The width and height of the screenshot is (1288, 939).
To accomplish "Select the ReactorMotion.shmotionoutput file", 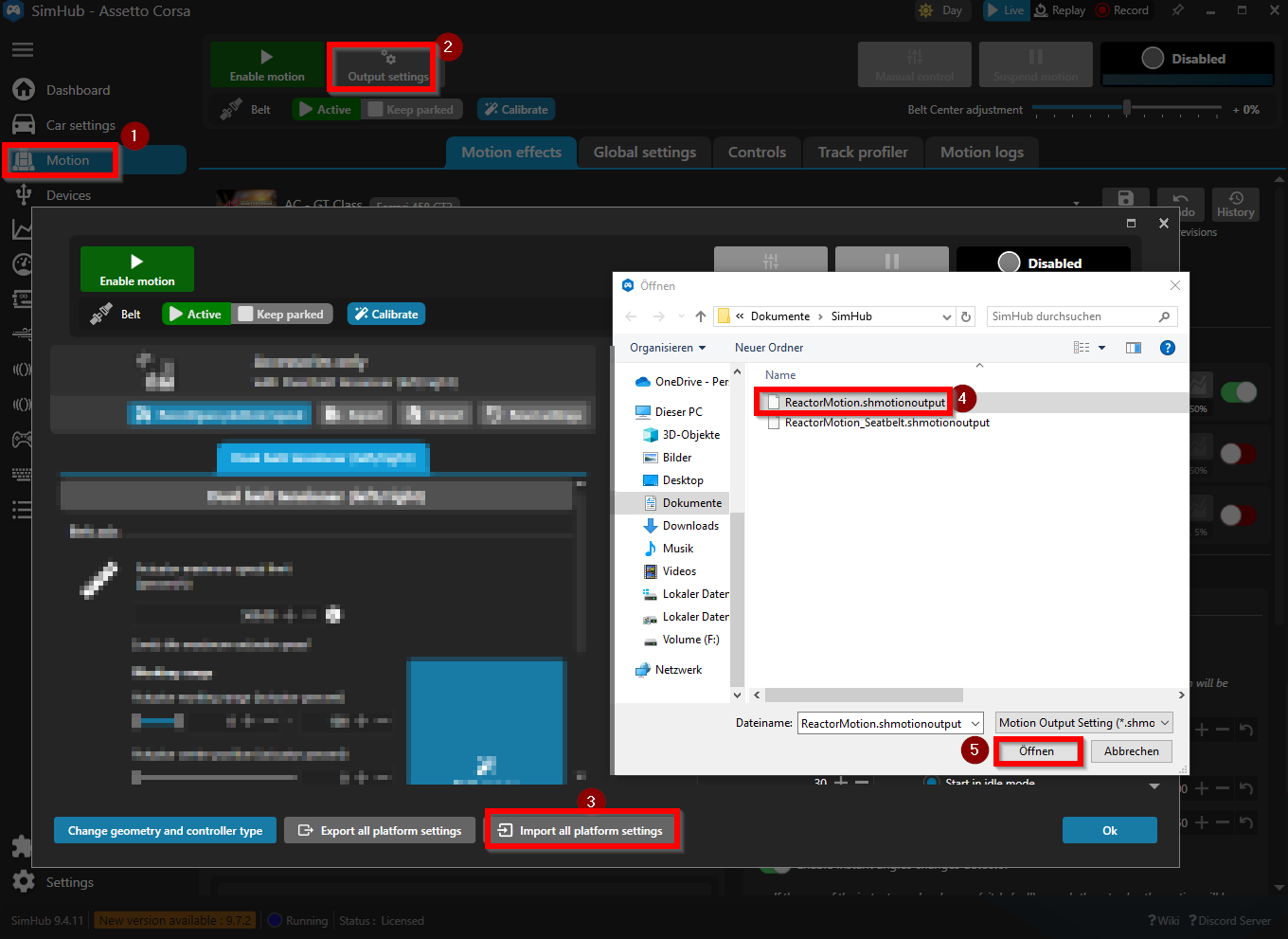I will pyautogui.click(x=852, y=401).
